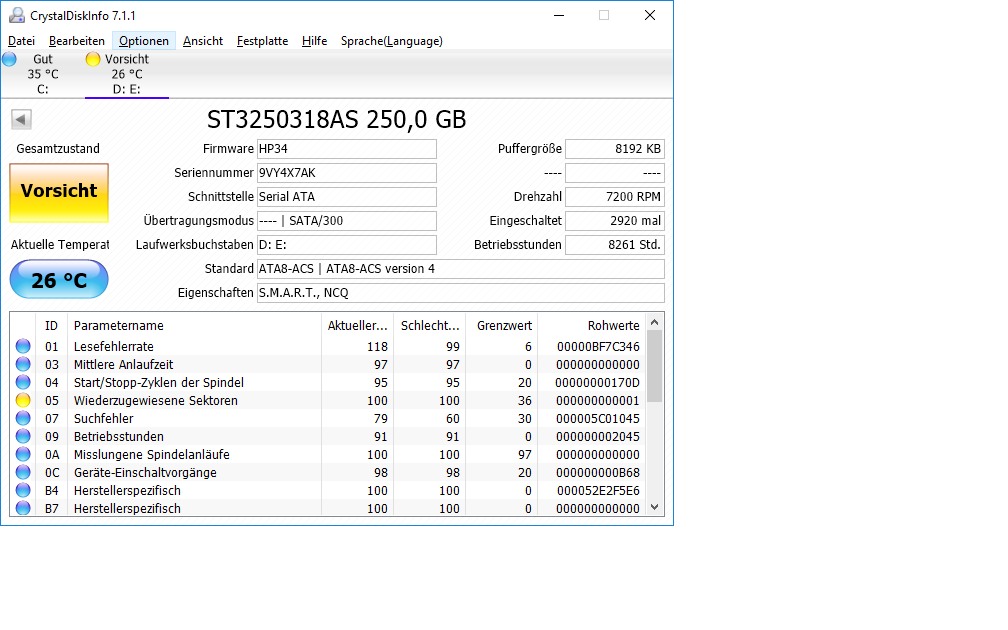Click the S.M.A.R.T. list scrollbar thumb

[x=654, y=366]
